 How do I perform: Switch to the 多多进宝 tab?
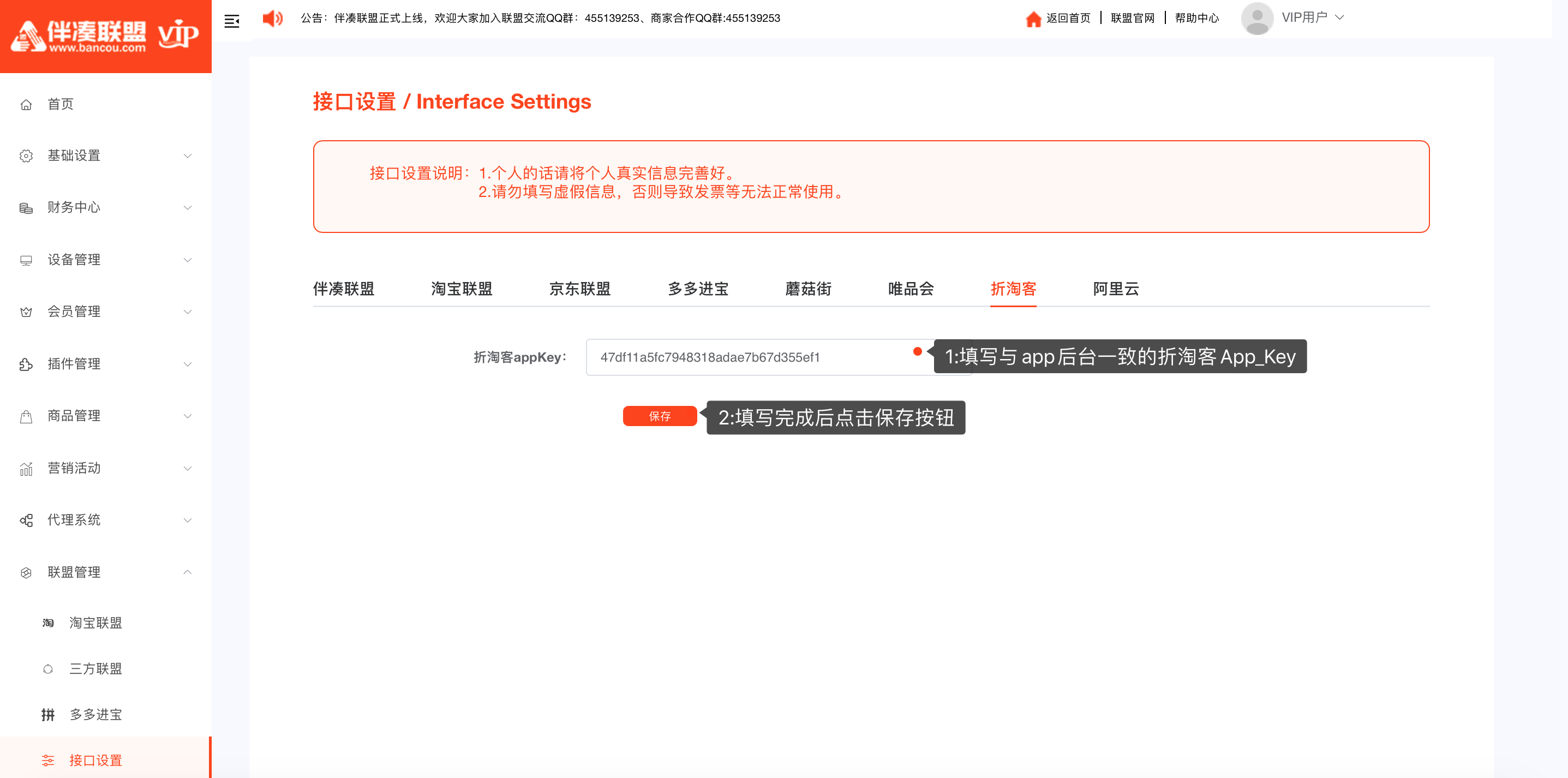click(x=698, y=289)
